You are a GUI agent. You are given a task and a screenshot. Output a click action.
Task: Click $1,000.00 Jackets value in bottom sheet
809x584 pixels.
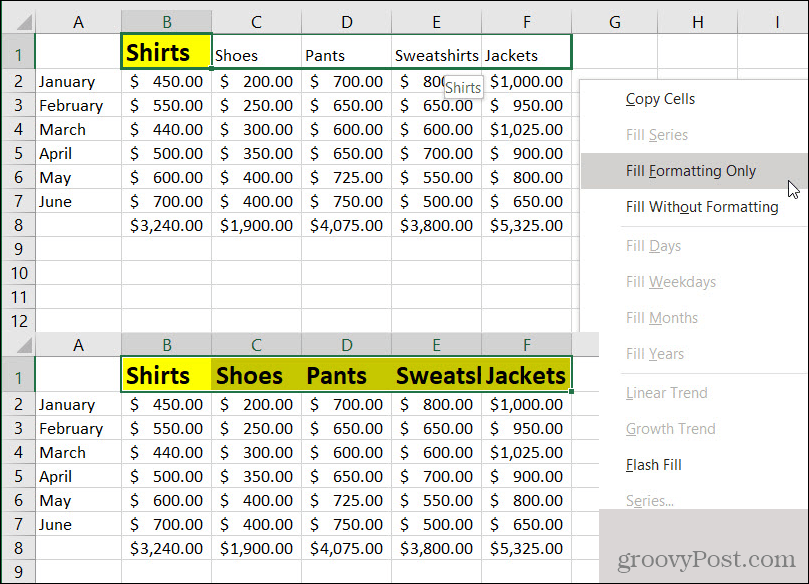click(x=526, y=404)
